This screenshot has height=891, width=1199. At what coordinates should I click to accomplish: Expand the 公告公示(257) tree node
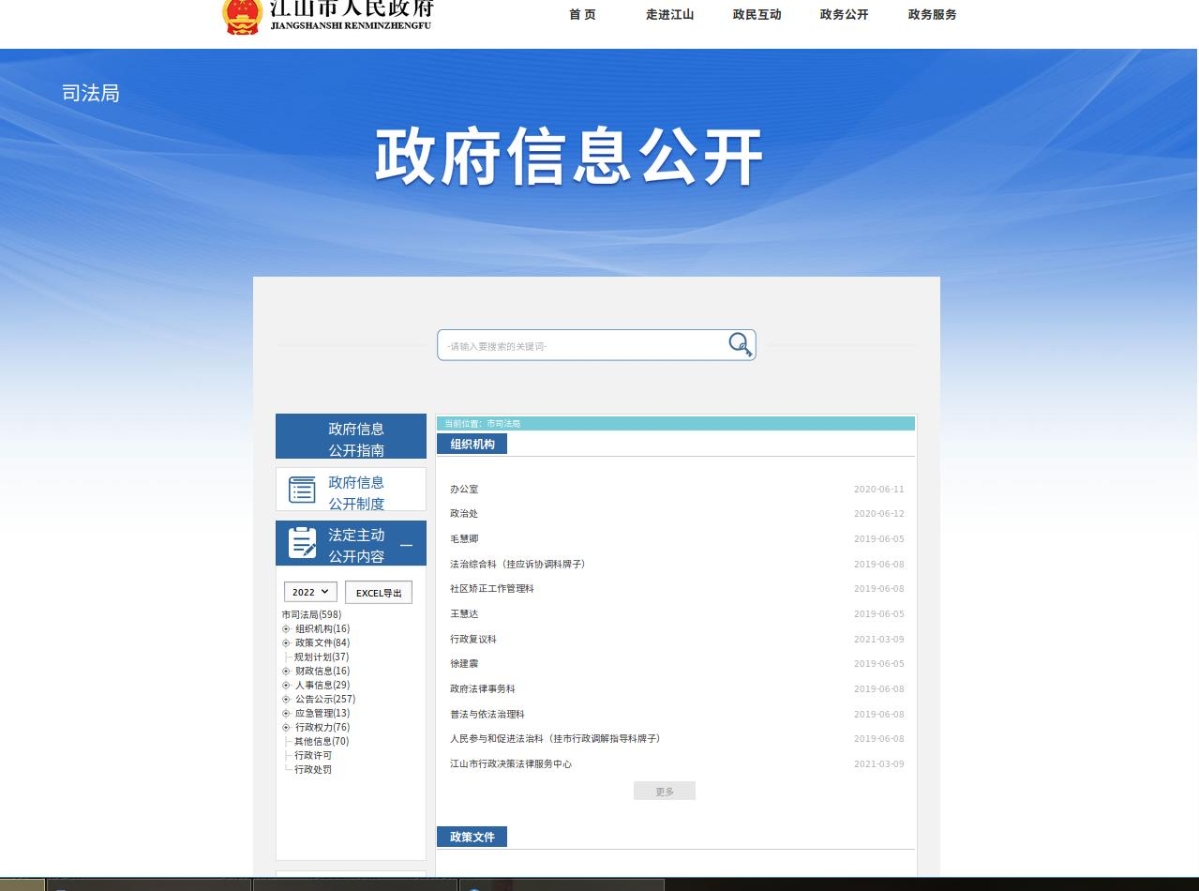coord(286,699)
